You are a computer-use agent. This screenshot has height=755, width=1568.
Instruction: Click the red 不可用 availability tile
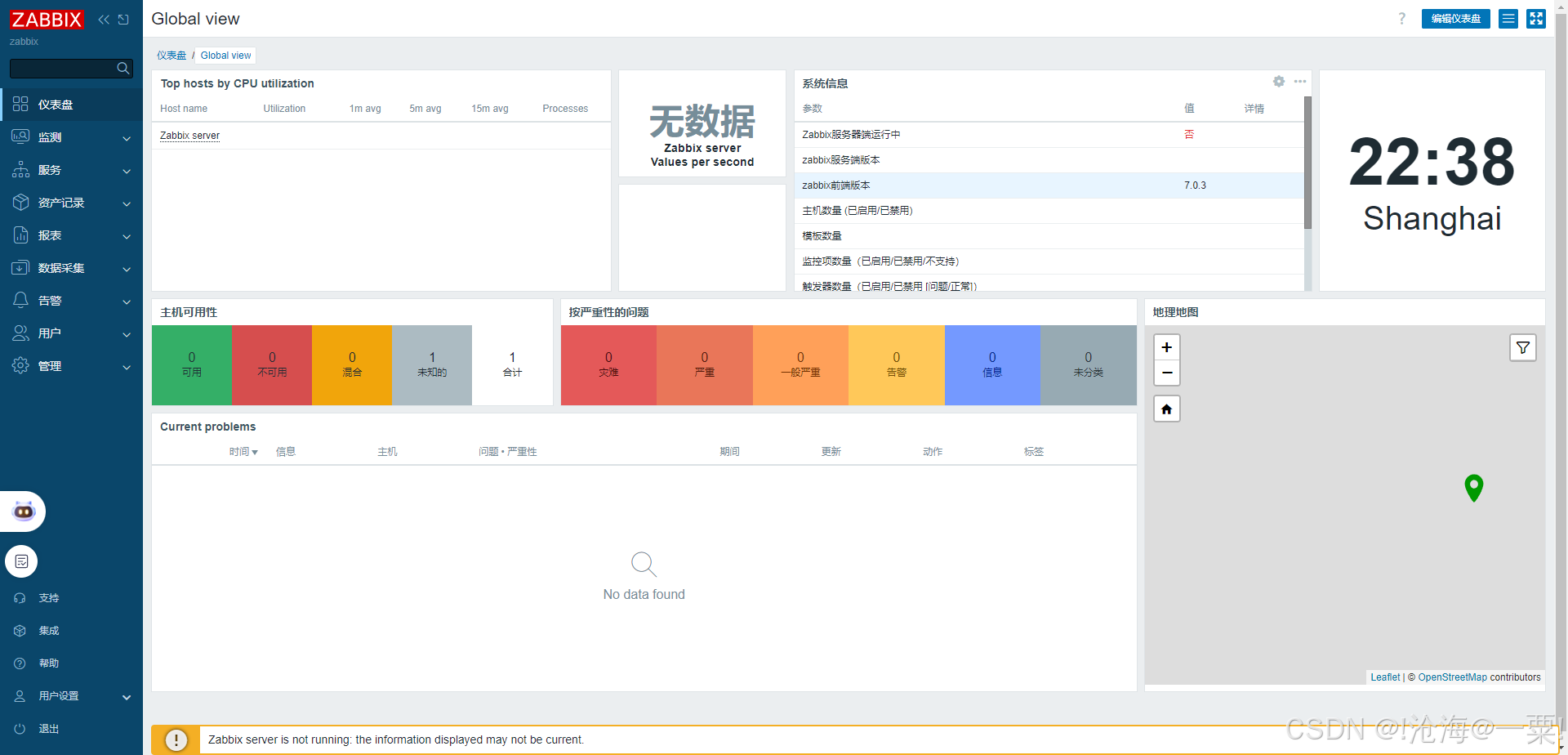272,364
